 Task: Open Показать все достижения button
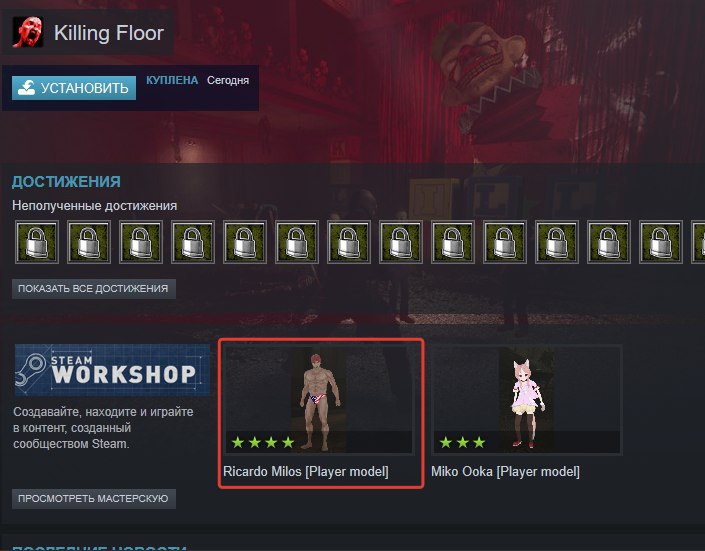[x=94, y=289]
